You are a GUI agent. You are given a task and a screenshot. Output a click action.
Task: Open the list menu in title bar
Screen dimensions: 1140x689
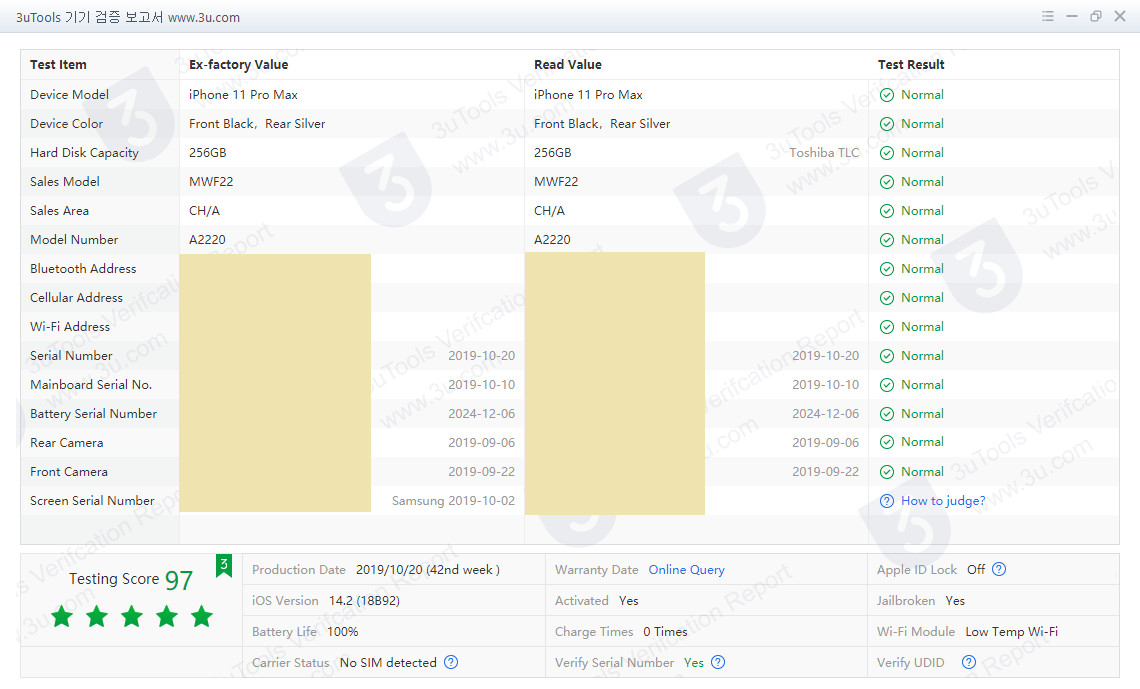click(1048, 16)
